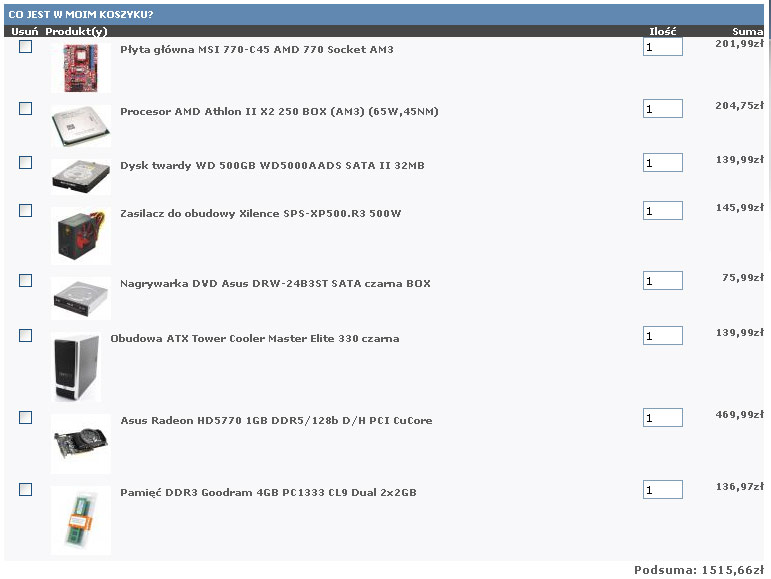Select the 75,99zł price text
This screenshot has width=771, height=579.
(743, 278)
